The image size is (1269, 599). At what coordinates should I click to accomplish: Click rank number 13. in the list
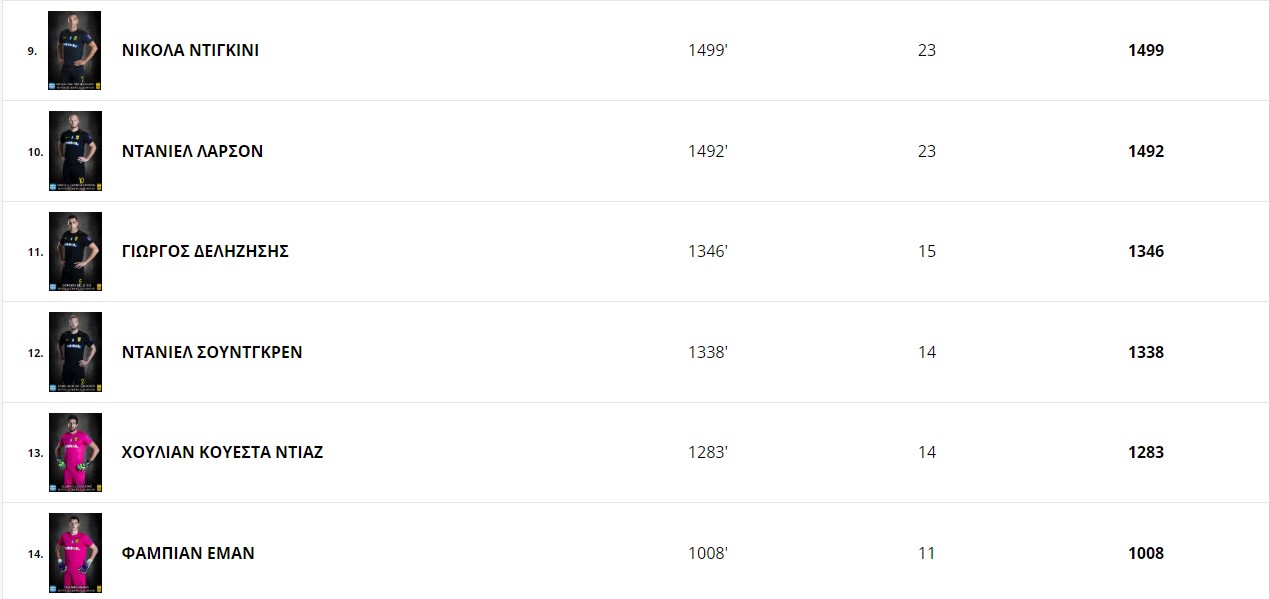(x=35, y=453)
